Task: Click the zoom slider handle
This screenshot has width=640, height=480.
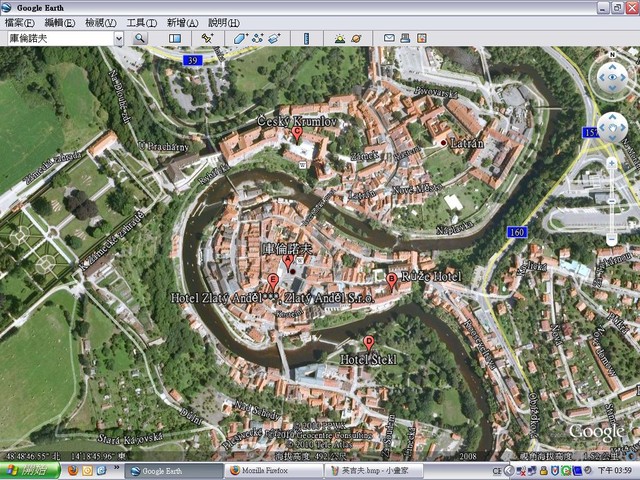Action: tap(611, 201)
